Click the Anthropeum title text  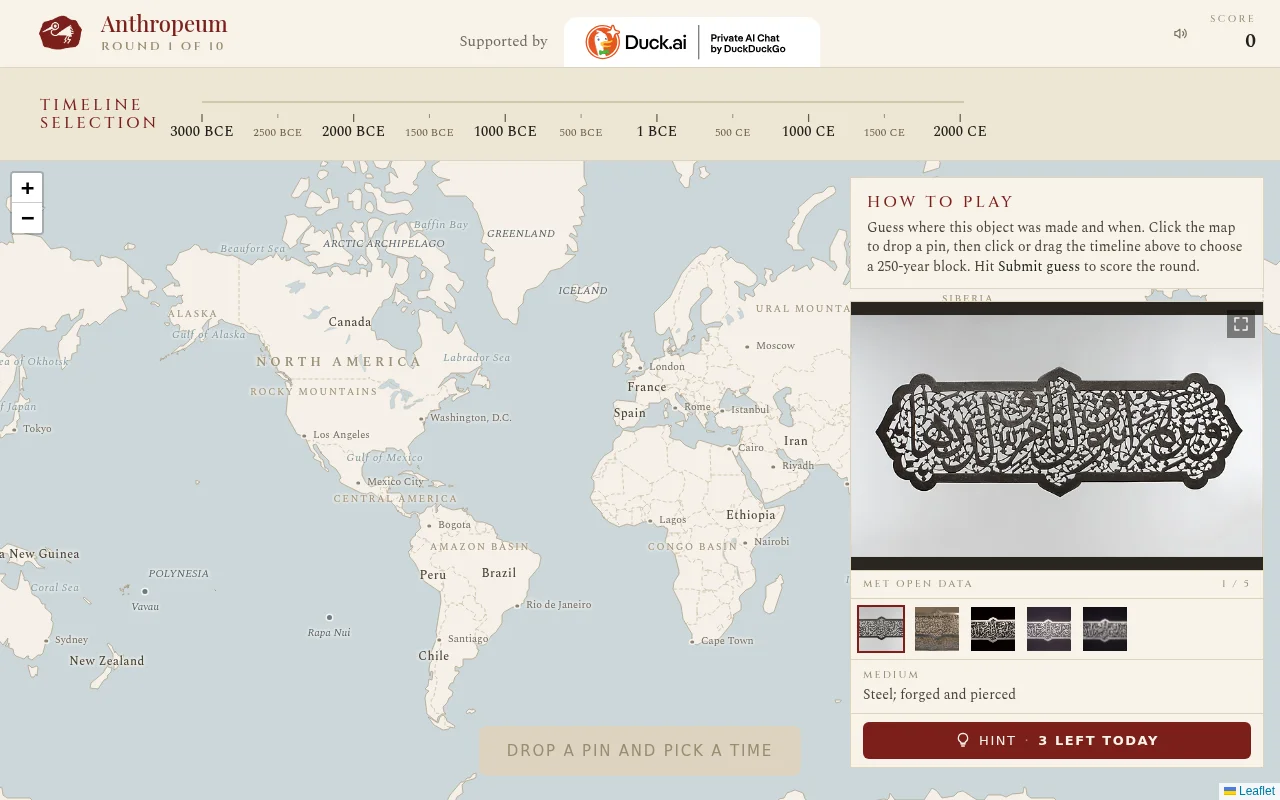coord(164,24)
